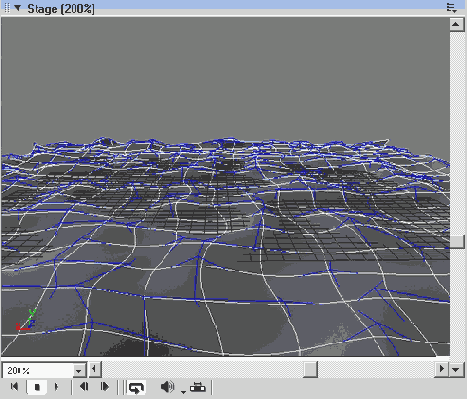Rewind the movie to the start
Viewport: 467px width, 399px height.
[x=14, y=387]
